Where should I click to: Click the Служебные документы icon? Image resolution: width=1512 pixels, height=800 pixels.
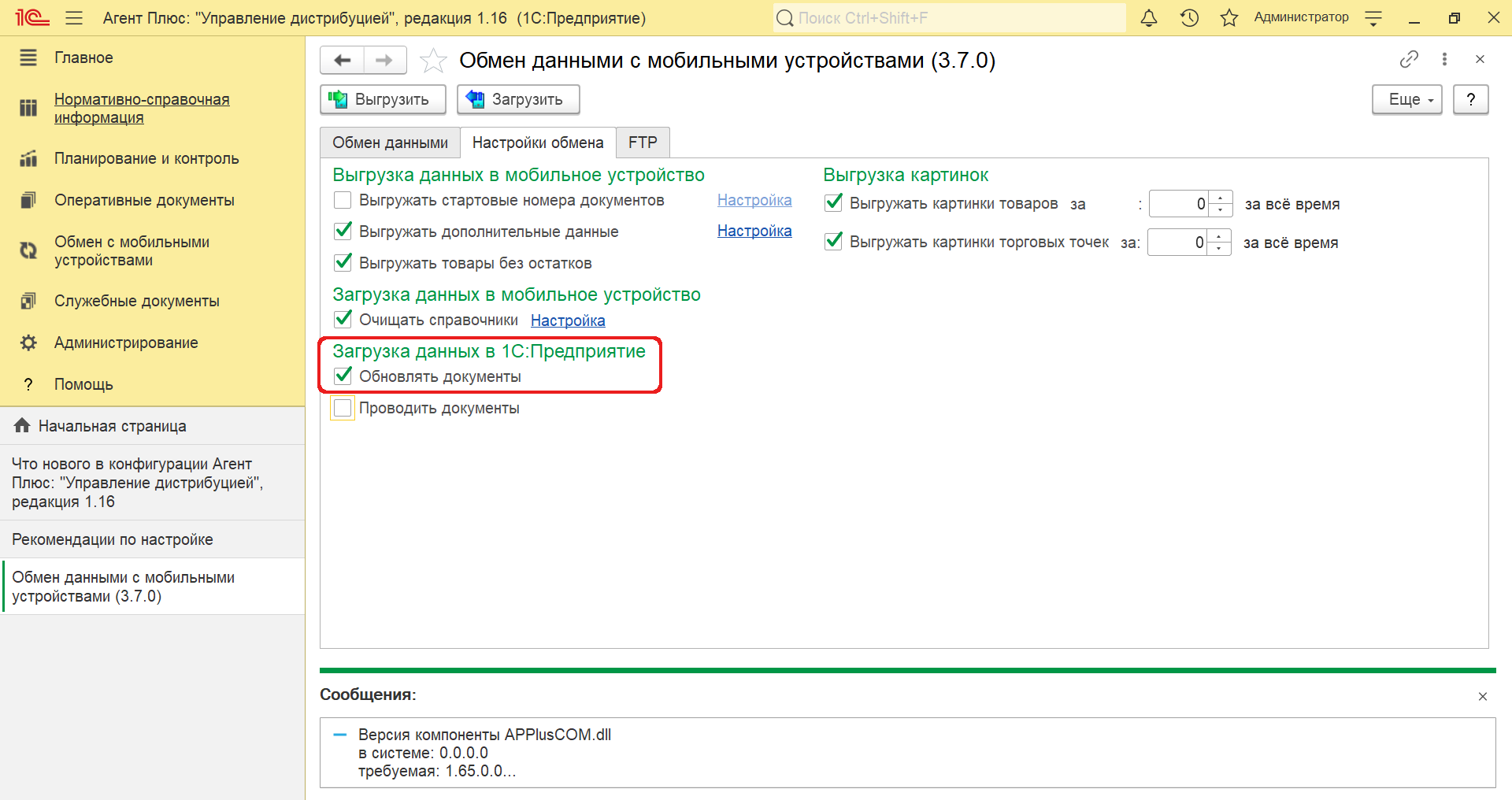click(28, 301)
